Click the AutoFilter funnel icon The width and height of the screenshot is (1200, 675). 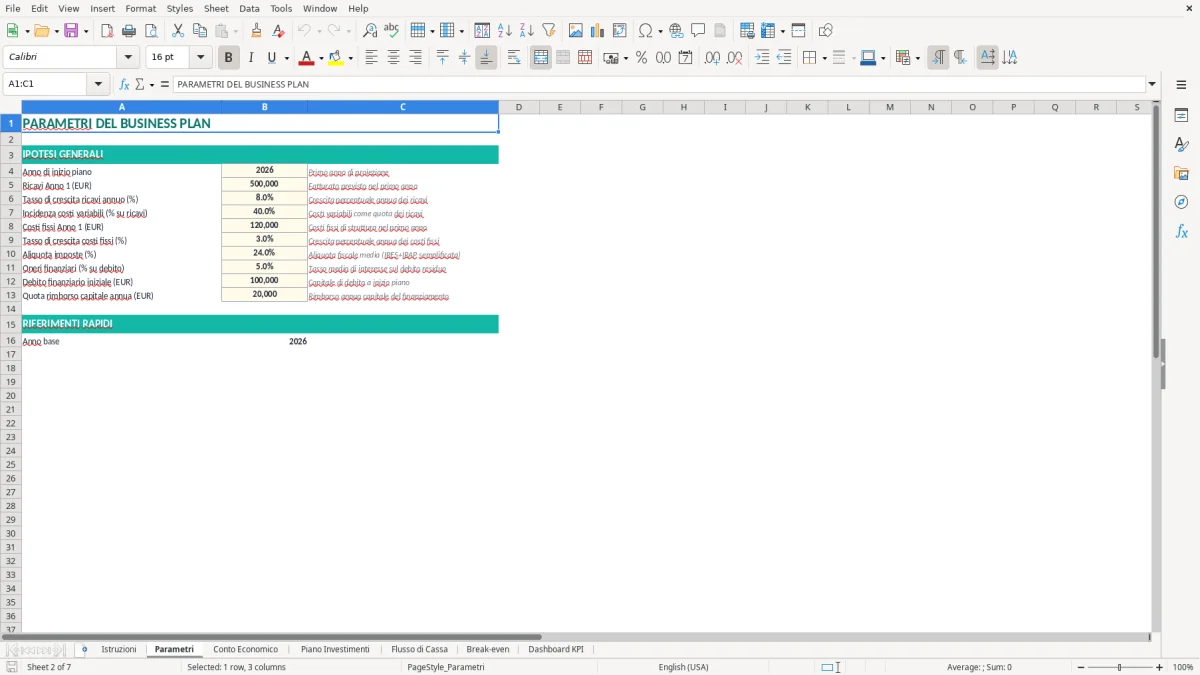(x=549, y=31)
